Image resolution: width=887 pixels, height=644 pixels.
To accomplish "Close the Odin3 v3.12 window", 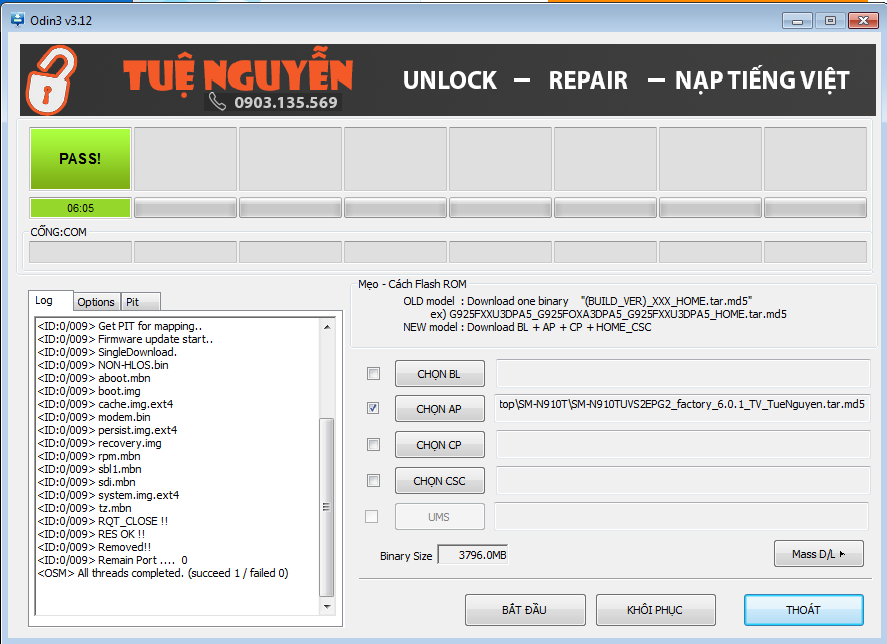I will [x=863, y=21].
